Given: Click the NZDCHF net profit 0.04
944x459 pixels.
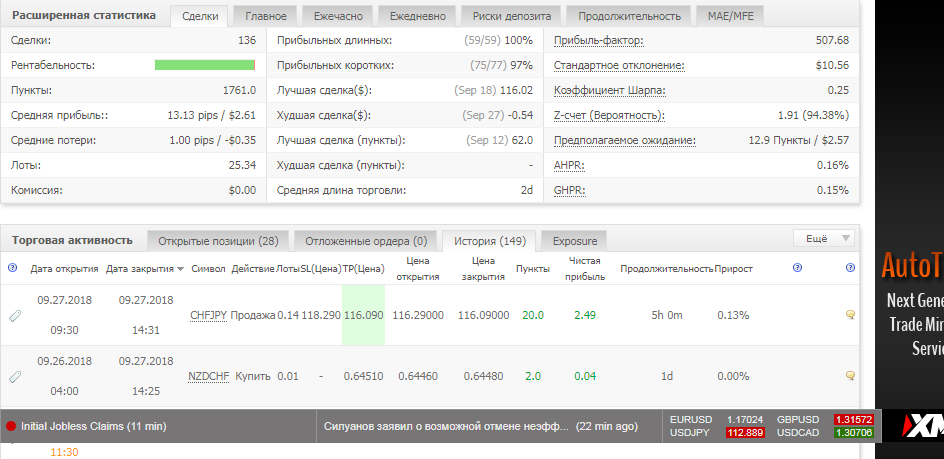Looking at the screenshot, I should click(x=585, y=376).
